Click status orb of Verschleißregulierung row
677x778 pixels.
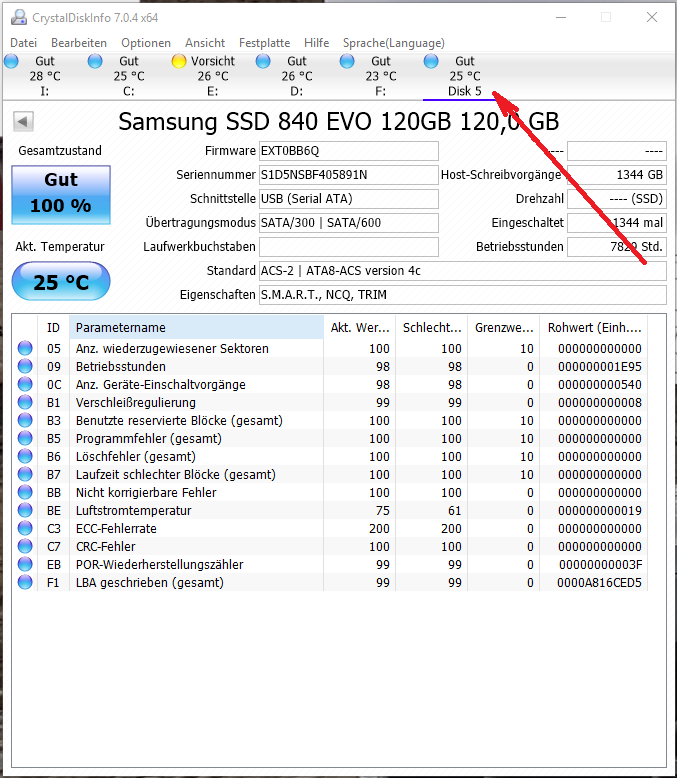(25, 402)
